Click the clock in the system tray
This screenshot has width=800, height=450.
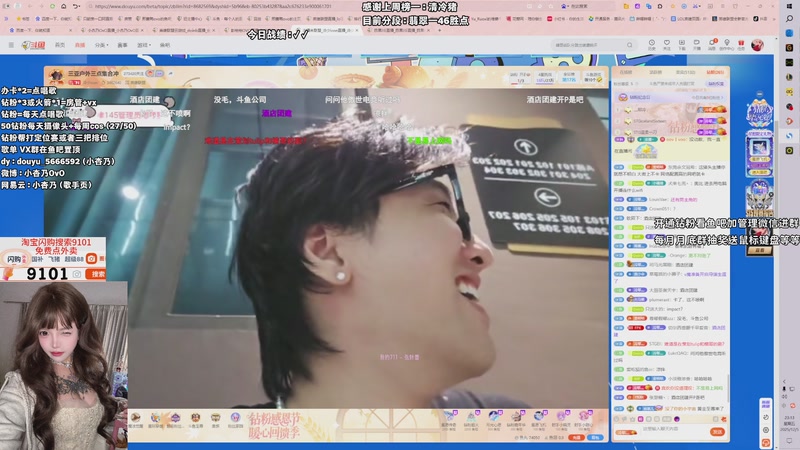[x=789, y=423]
